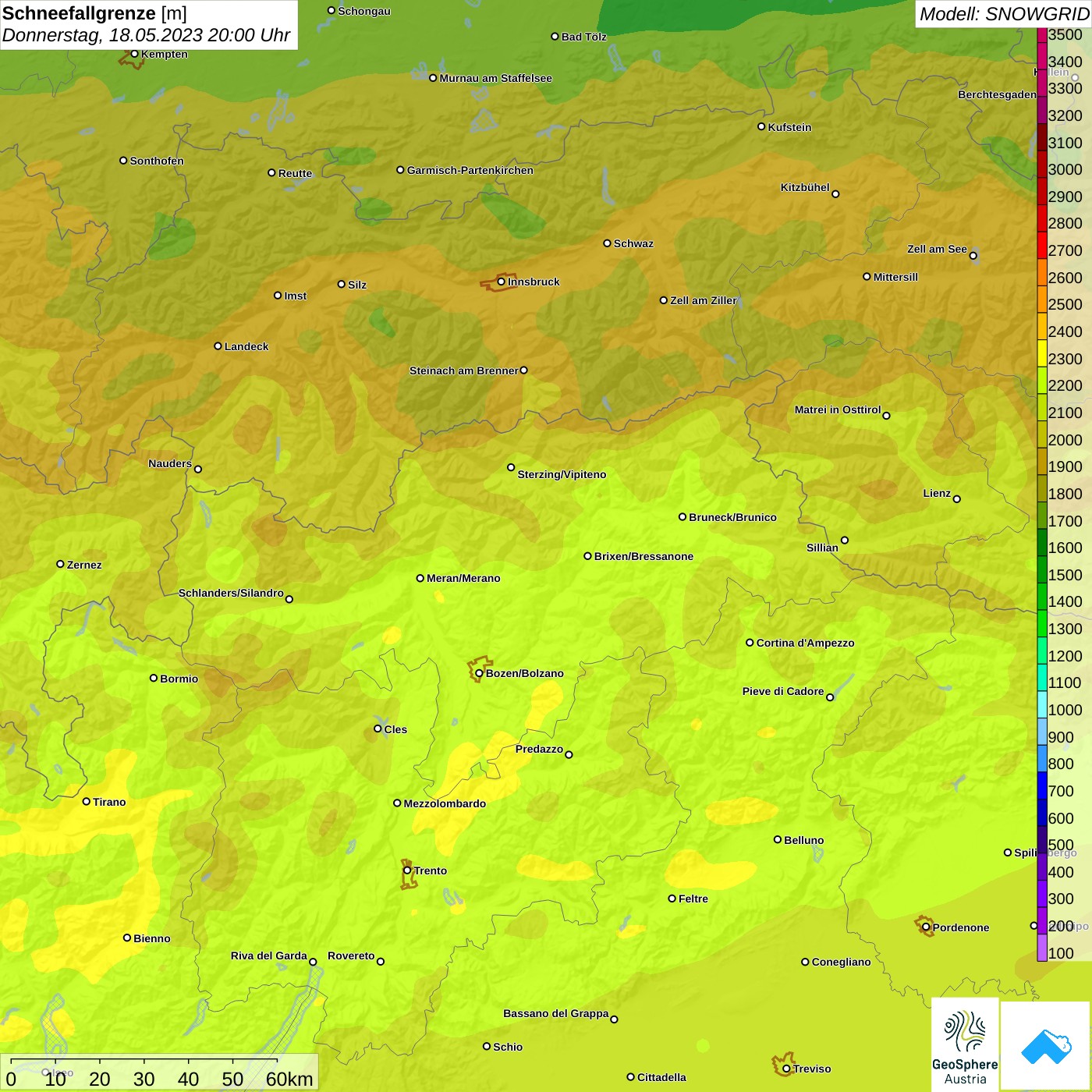Click the Brixen/Bressanone label
Image resolution: width=1092 pixels, height=1092 pixels.
pos(643,556)
